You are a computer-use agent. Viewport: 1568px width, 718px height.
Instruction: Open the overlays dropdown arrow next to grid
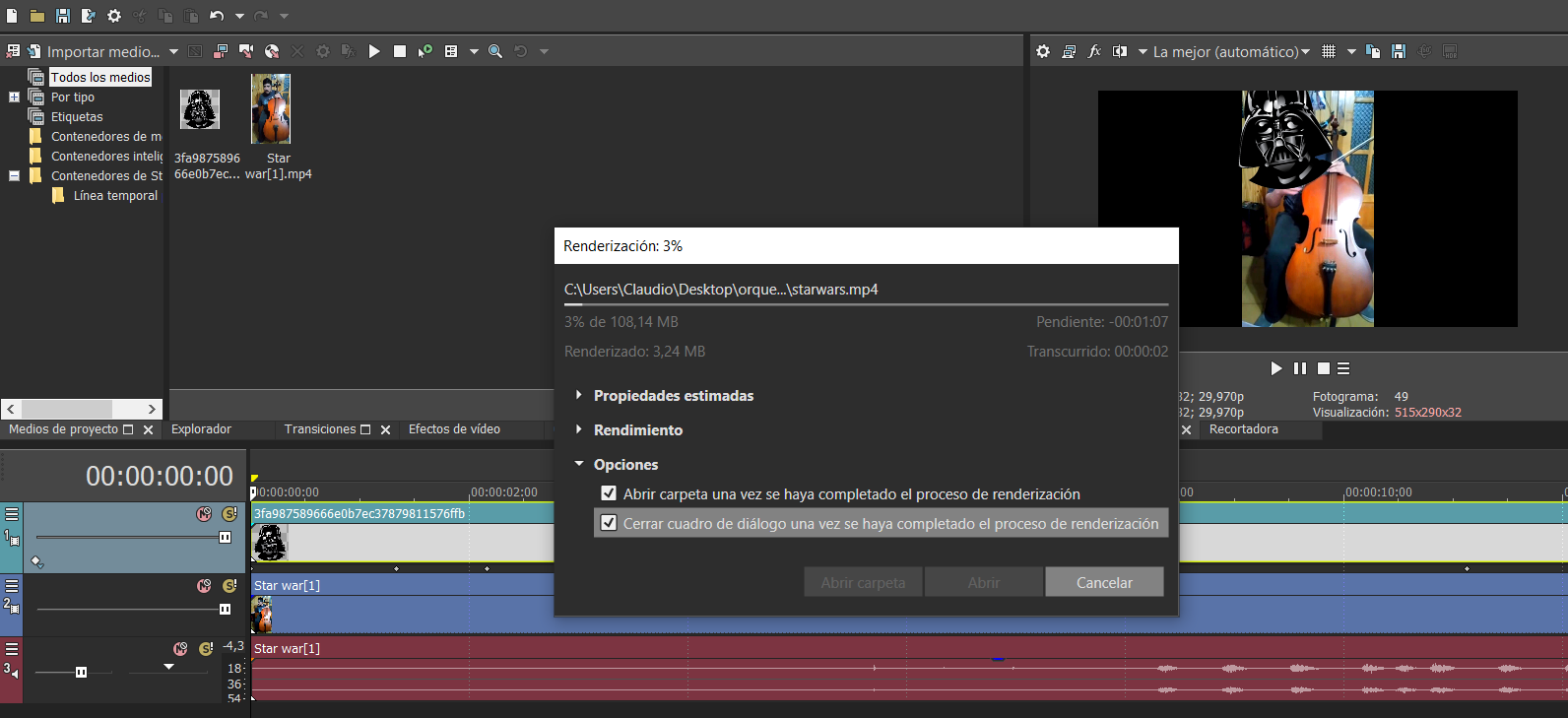pos(1351,51)
